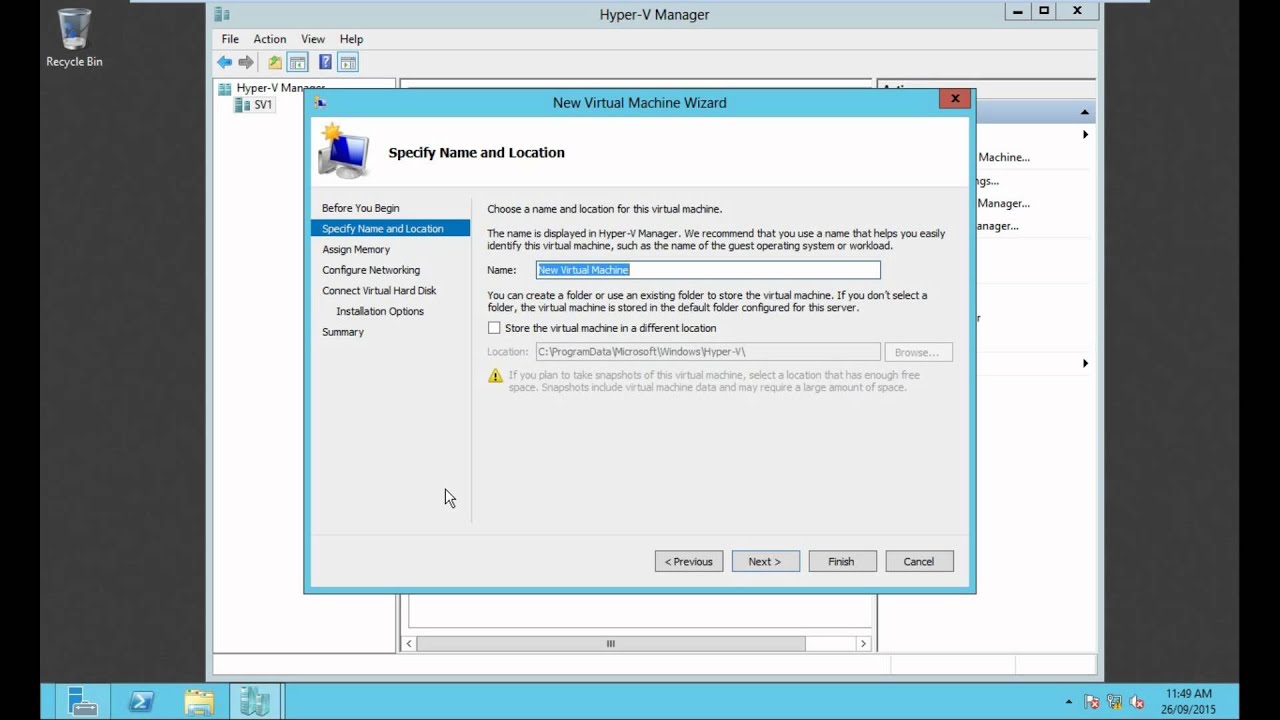Click Hyper-V Manager icon in the taskbar
Viewport: 1280px width, 720px height.
(255, 702)
